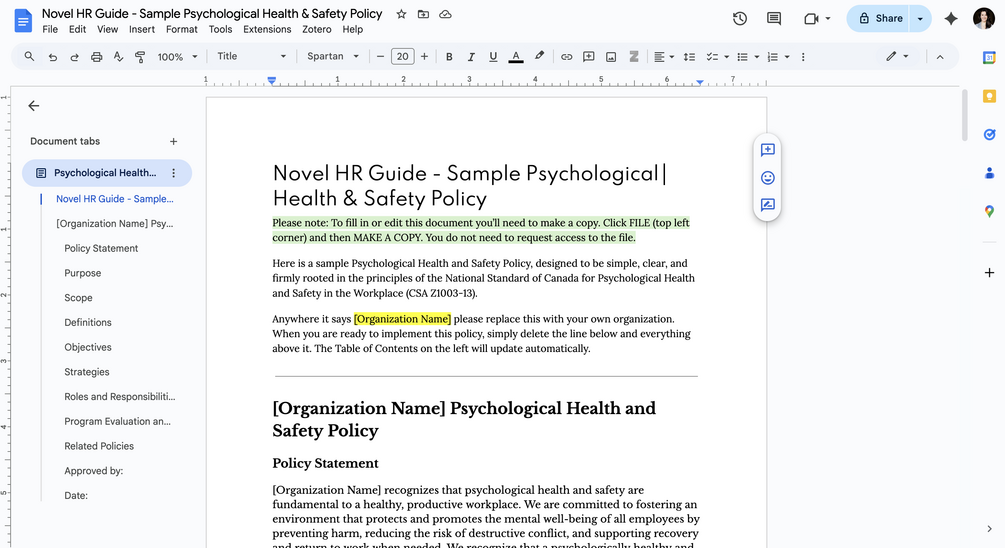1005x548 pixels.
Task: Expand the side panel chevron
Action: 989,529
